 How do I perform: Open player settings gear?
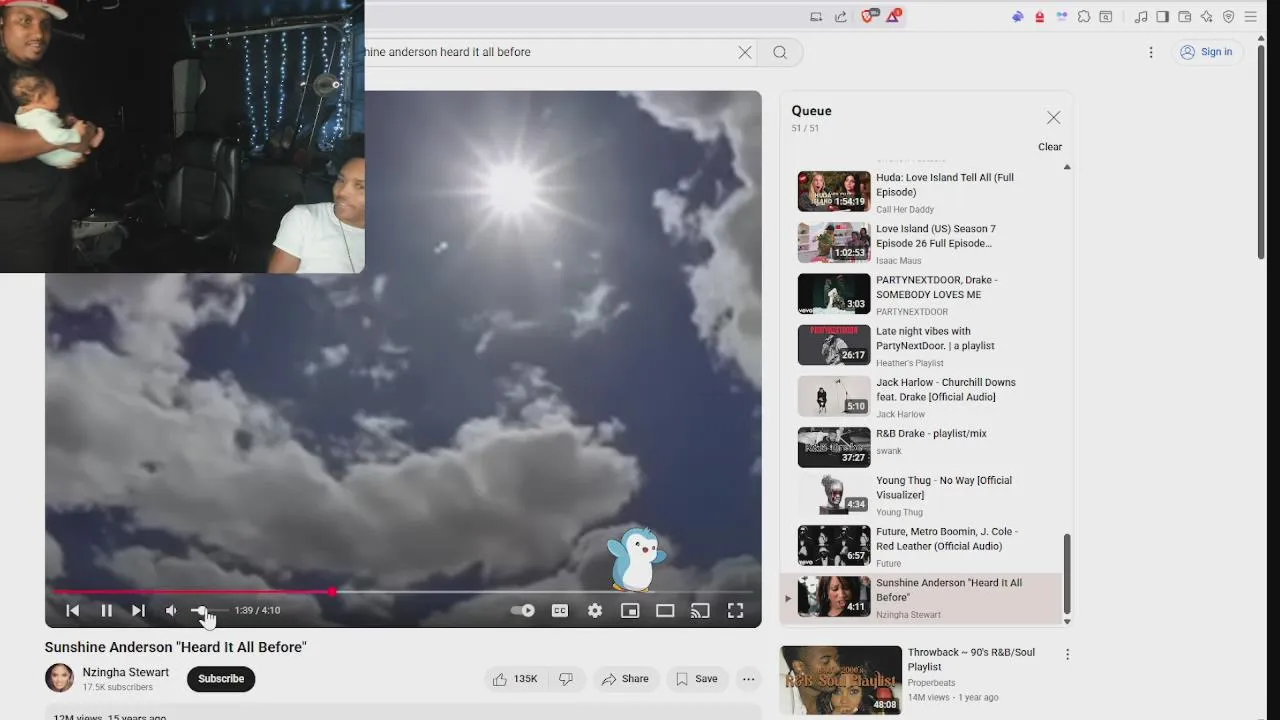(x=595, y=611)
